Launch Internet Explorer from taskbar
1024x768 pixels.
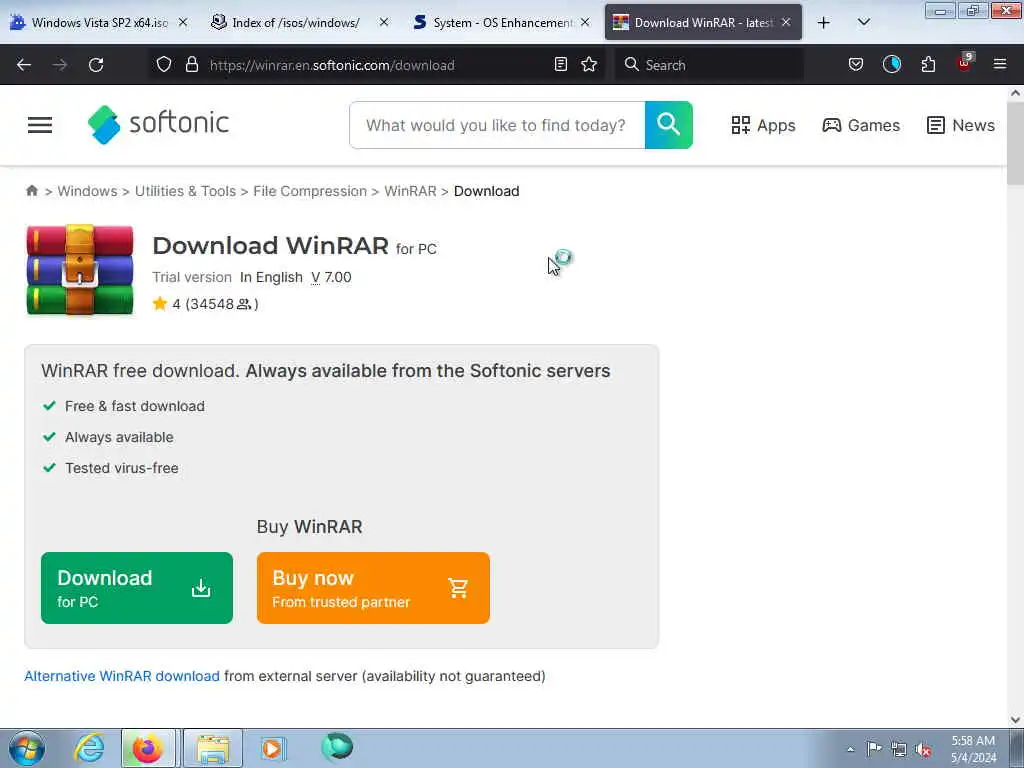click(89, 748)
